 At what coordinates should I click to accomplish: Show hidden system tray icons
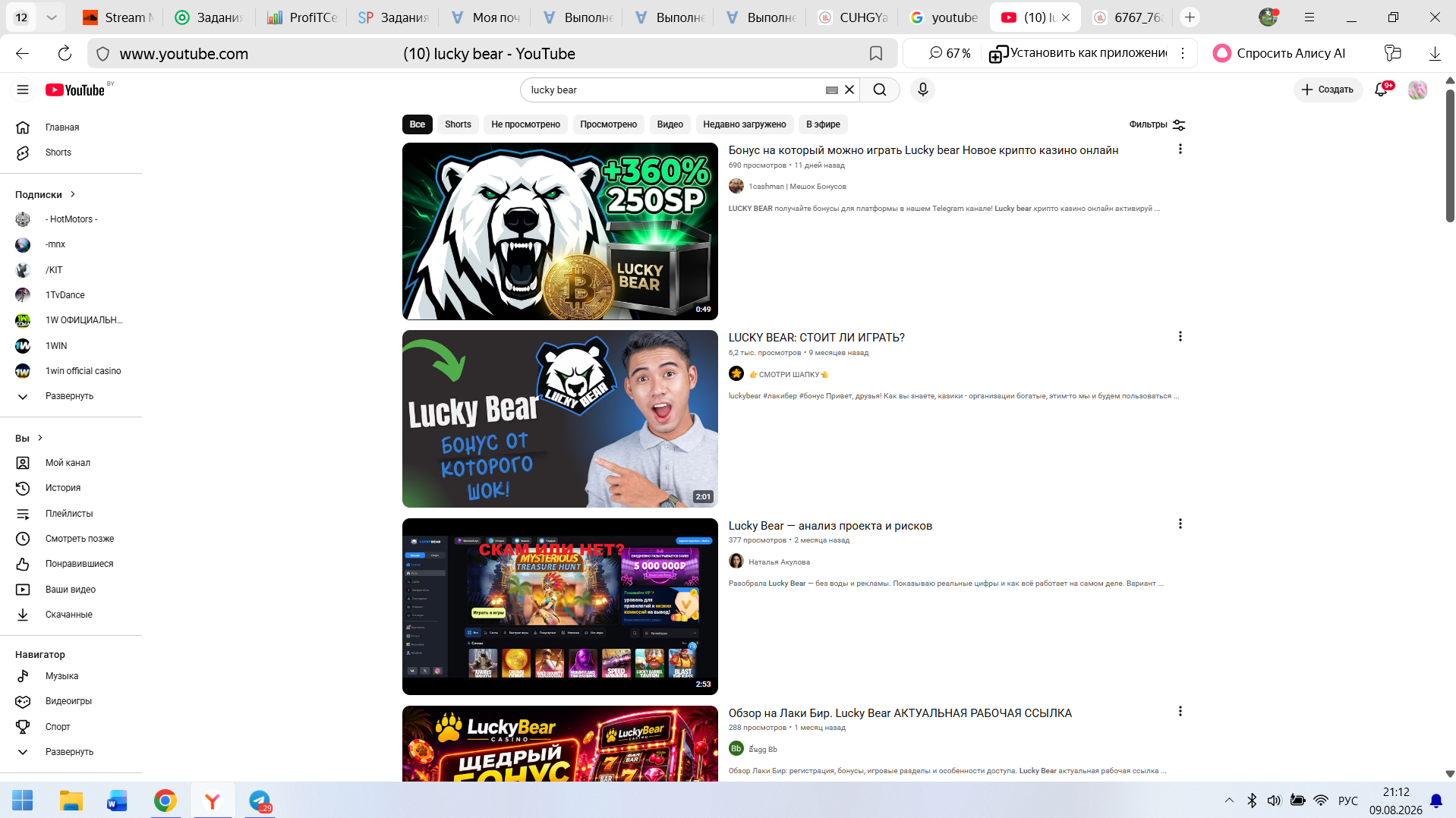coord(1229,801)
